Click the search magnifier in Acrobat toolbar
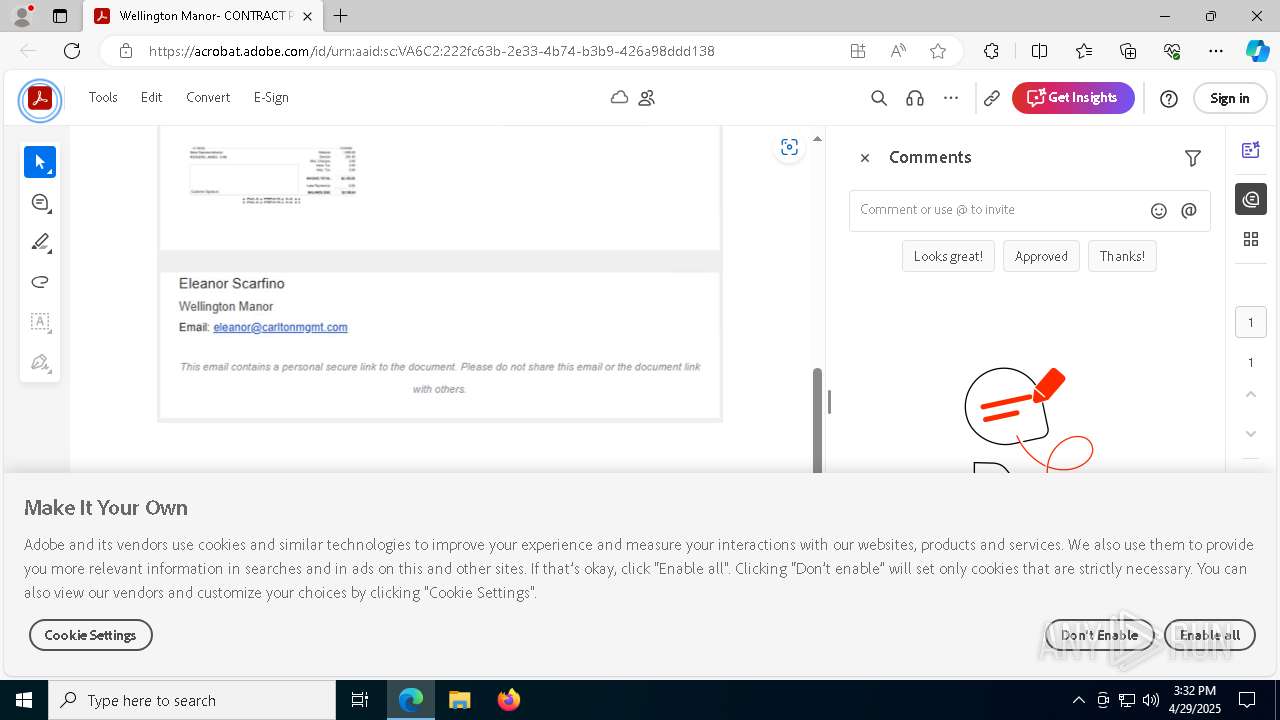Viewport: 1280px width, 720px height. click(x=879, y=98)
